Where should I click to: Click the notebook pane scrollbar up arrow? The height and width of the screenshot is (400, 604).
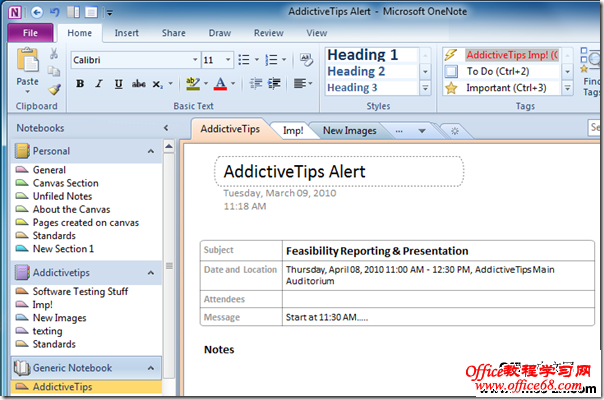tap(169, 146)
